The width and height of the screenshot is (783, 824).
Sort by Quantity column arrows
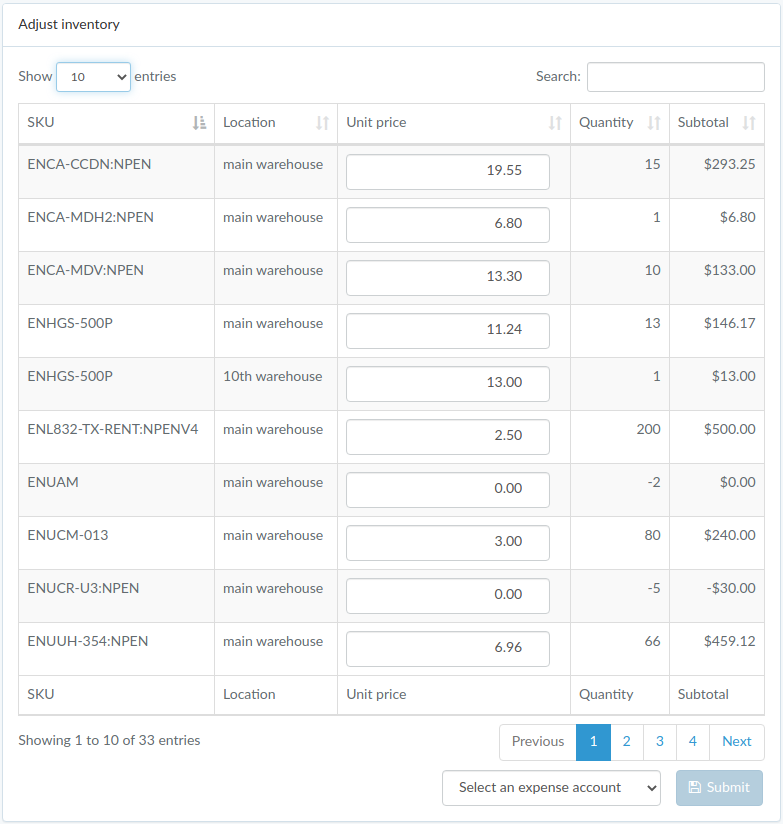point(654,123)
